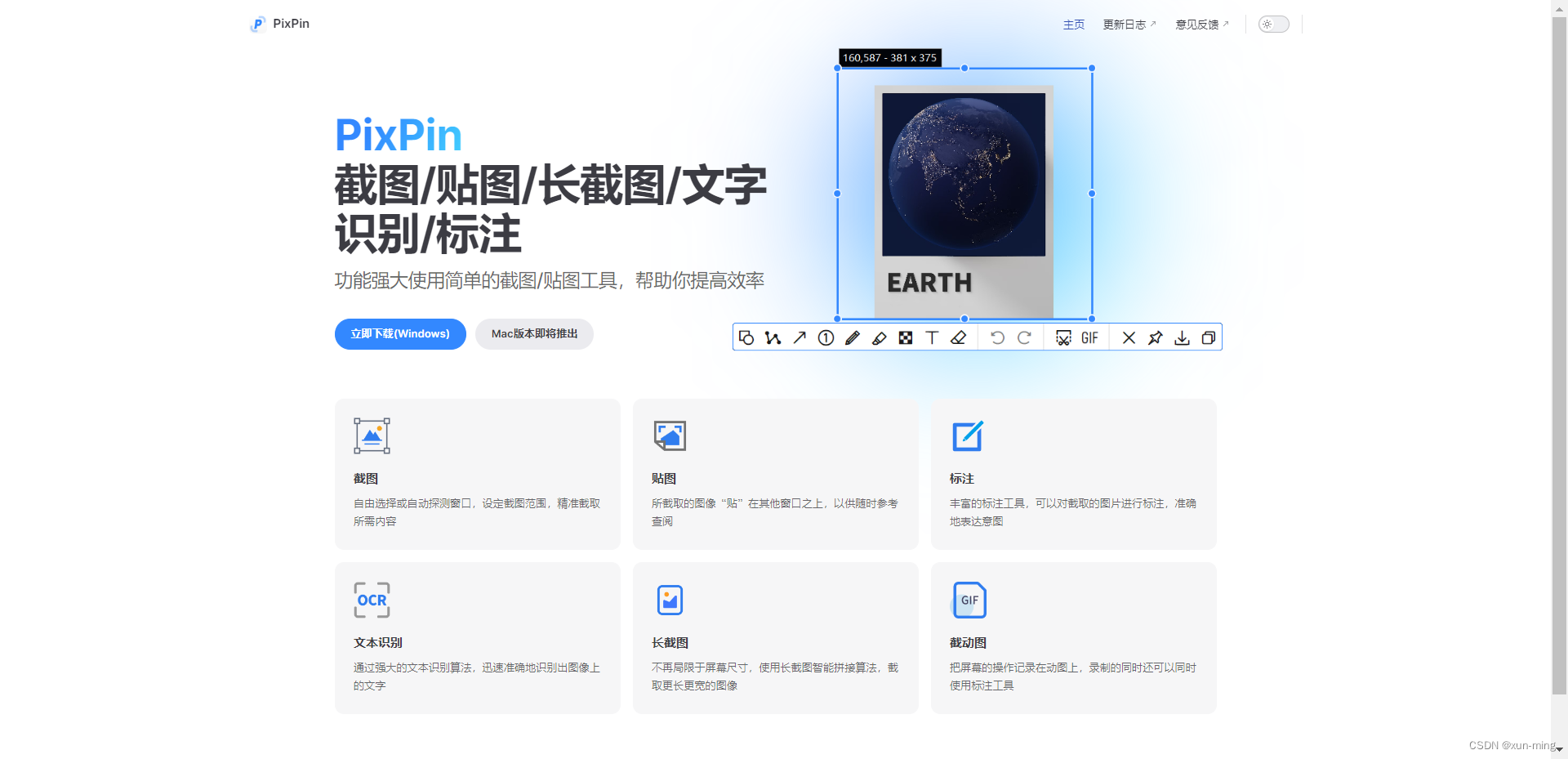Click the scrollbar down arrow
Viewport: 1568px width, 759px height.
click(x=1559, y=749)
